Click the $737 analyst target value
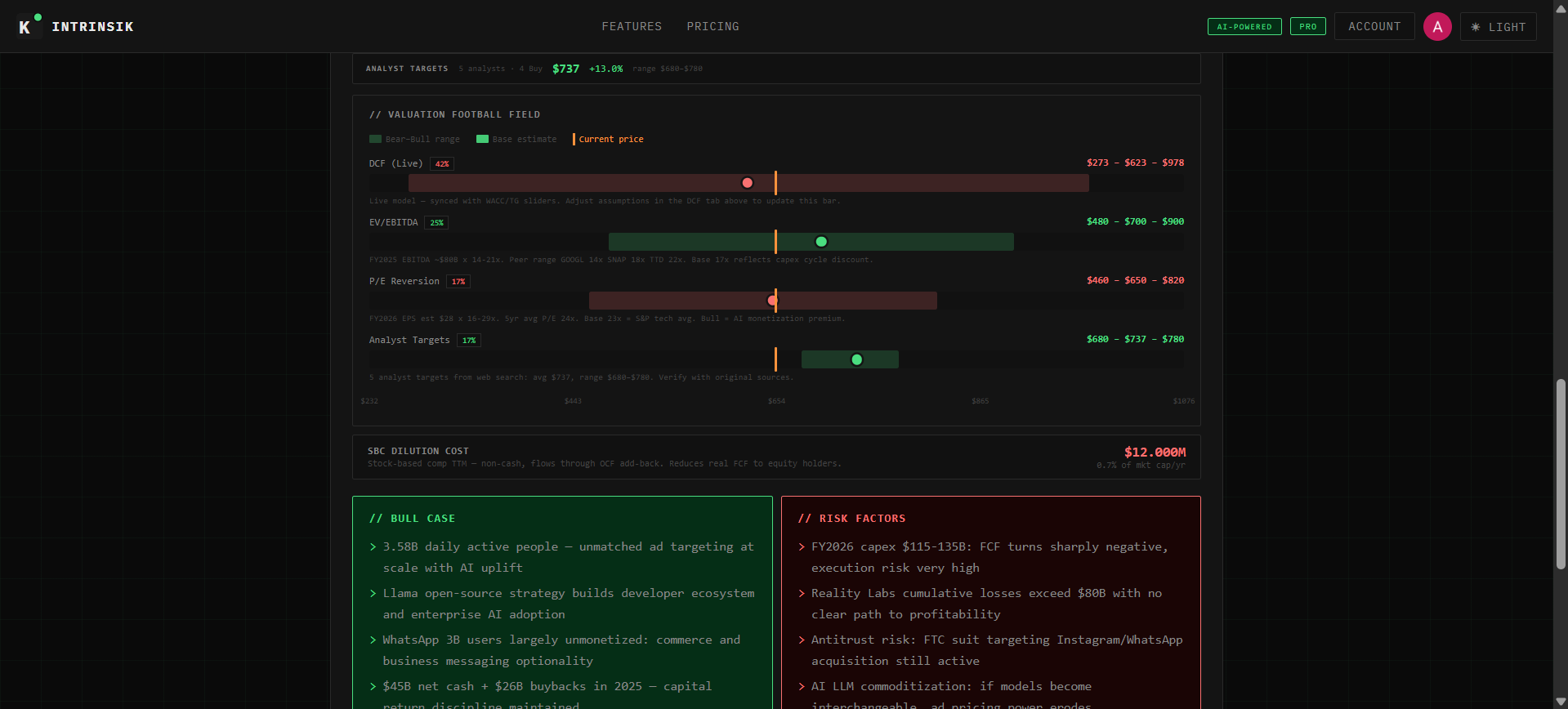 pyautogui.click(x=565, y=69)
